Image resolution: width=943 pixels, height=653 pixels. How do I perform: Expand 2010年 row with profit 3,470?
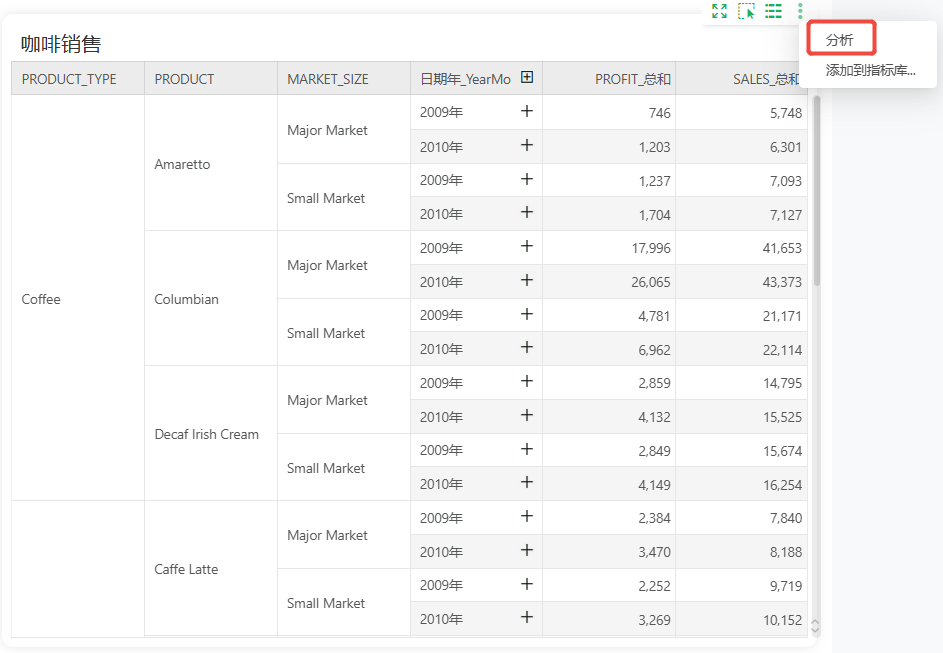(527, 550)
